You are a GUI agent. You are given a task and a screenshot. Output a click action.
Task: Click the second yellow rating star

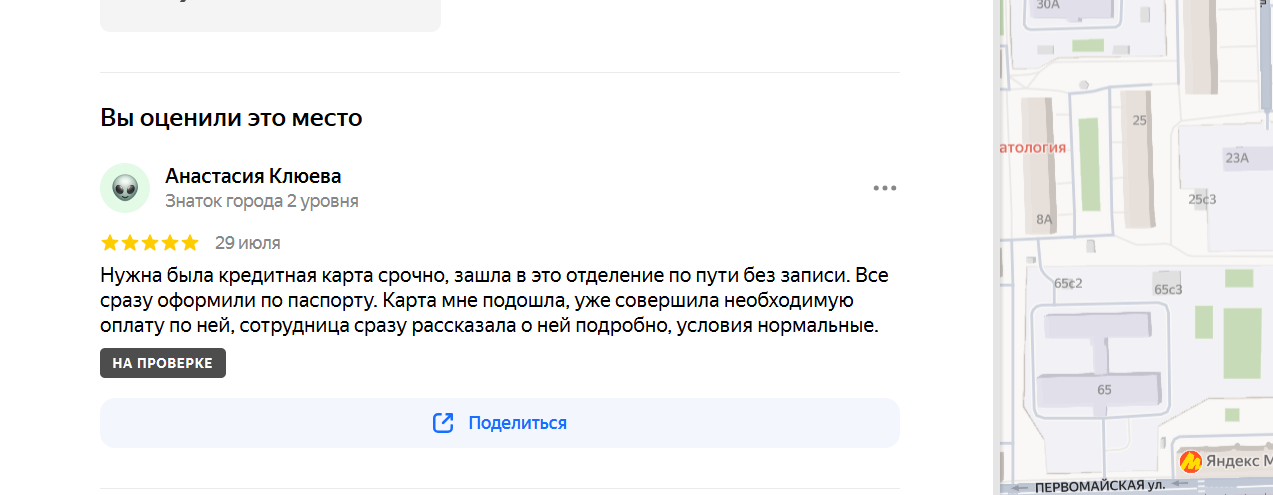click(130, 243)
